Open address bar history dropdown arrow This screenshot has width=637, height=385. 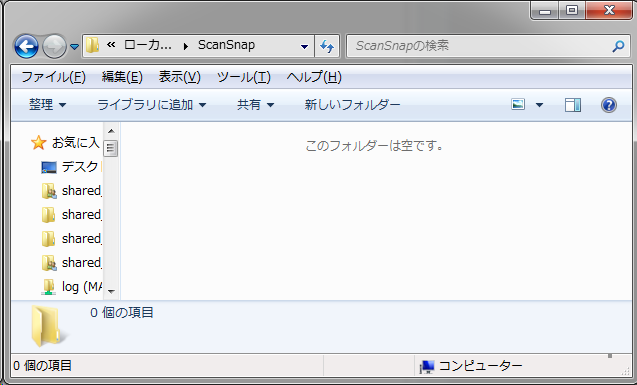[x=304, y=46]
